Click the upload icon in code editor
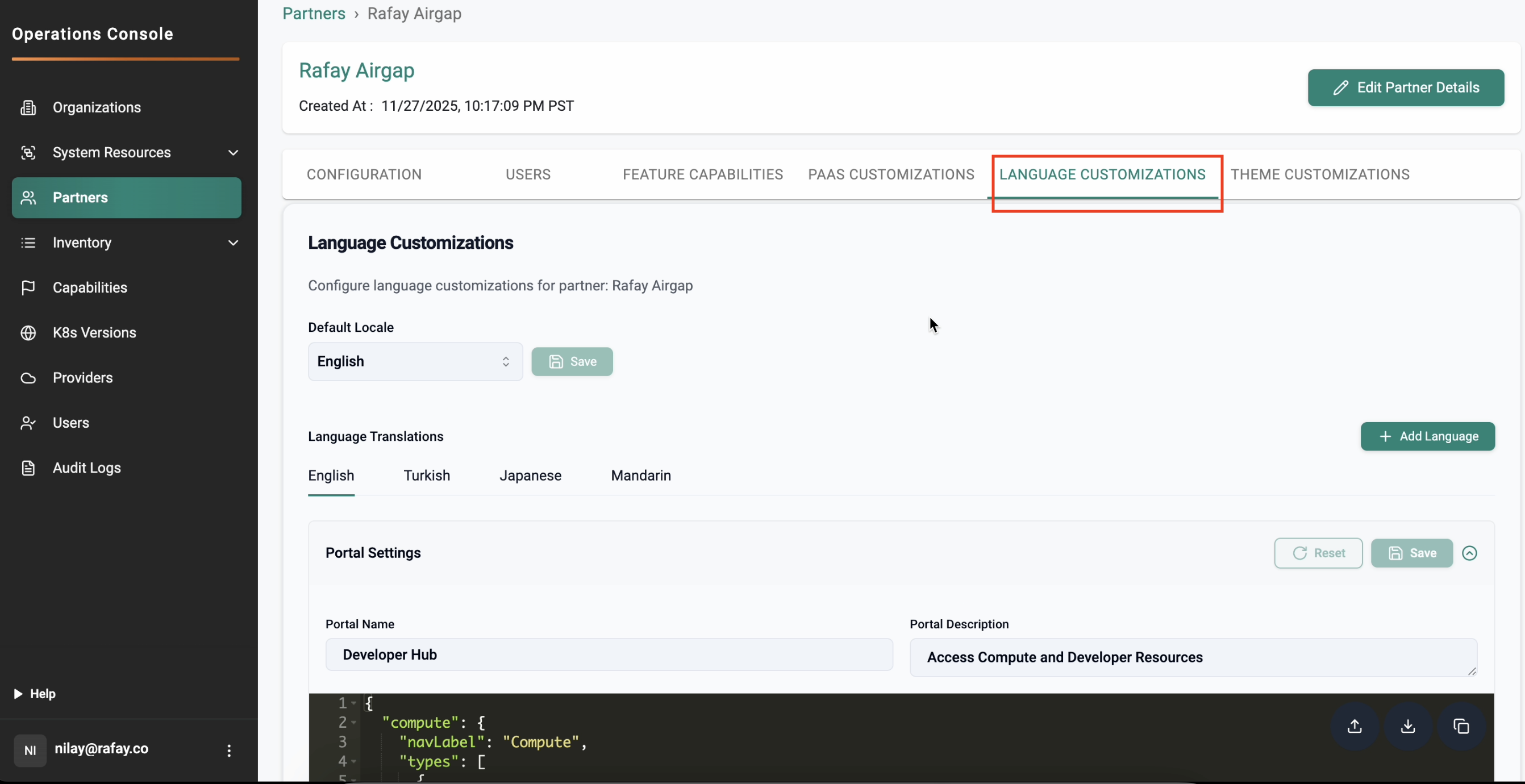 1355,726
